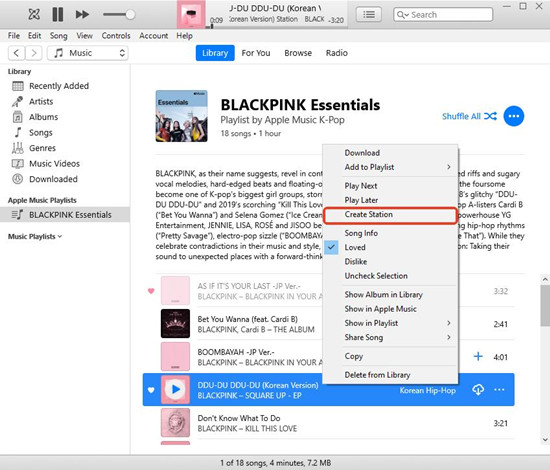The width and height of the screenshot is (550, 470).
Task: Open the File menu
Action: coord(14,35)
